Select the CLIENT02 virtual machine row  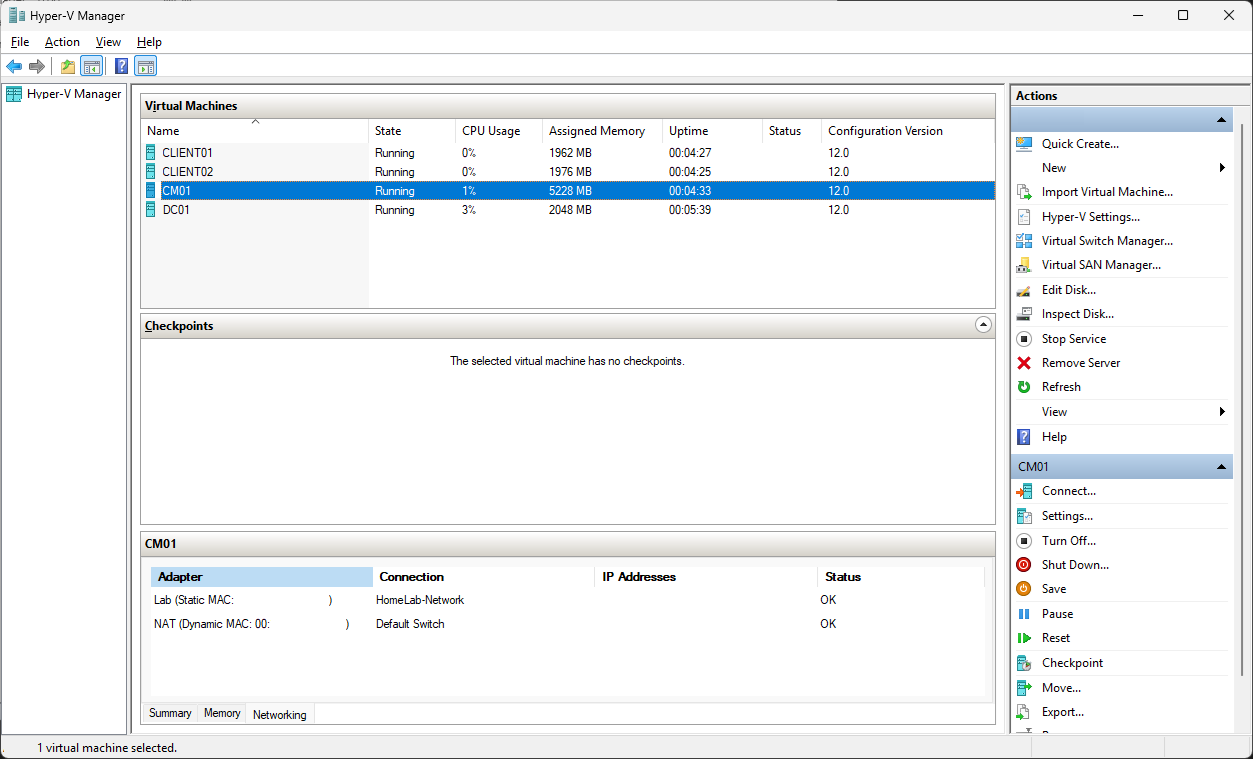coord(568,172)
